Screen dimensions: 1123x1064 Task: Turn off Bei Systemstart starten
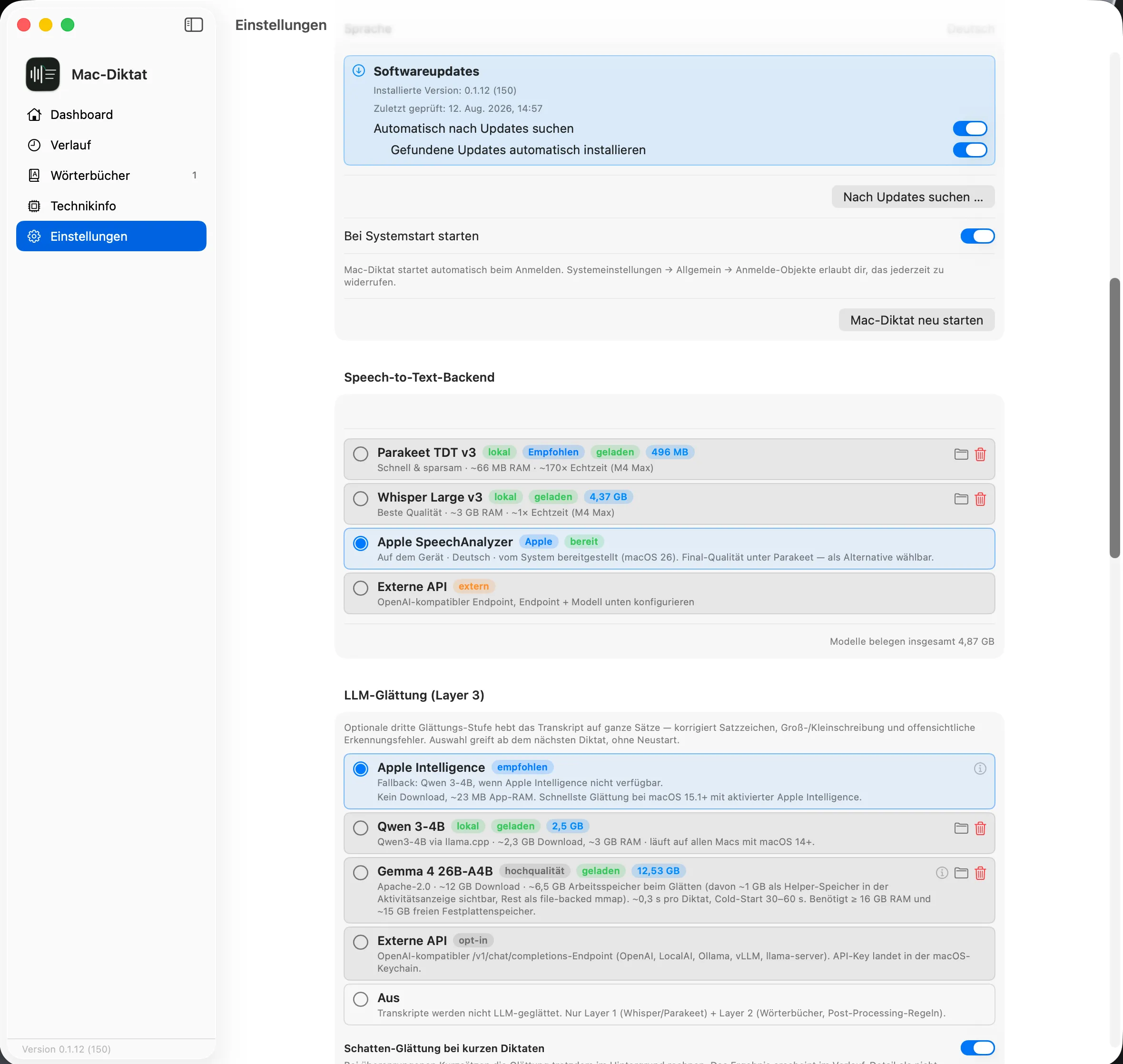coord(976,236)
